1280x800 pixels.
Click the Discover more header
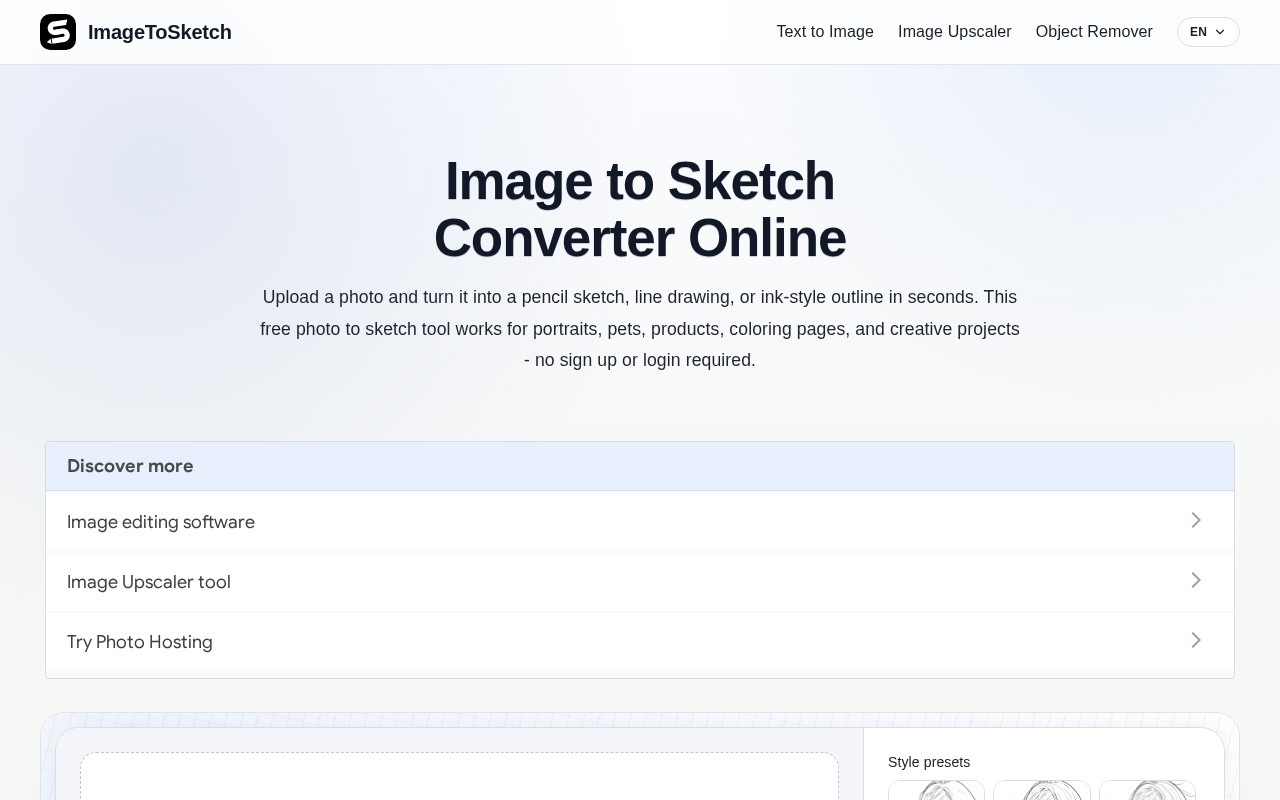coord(640,466)
